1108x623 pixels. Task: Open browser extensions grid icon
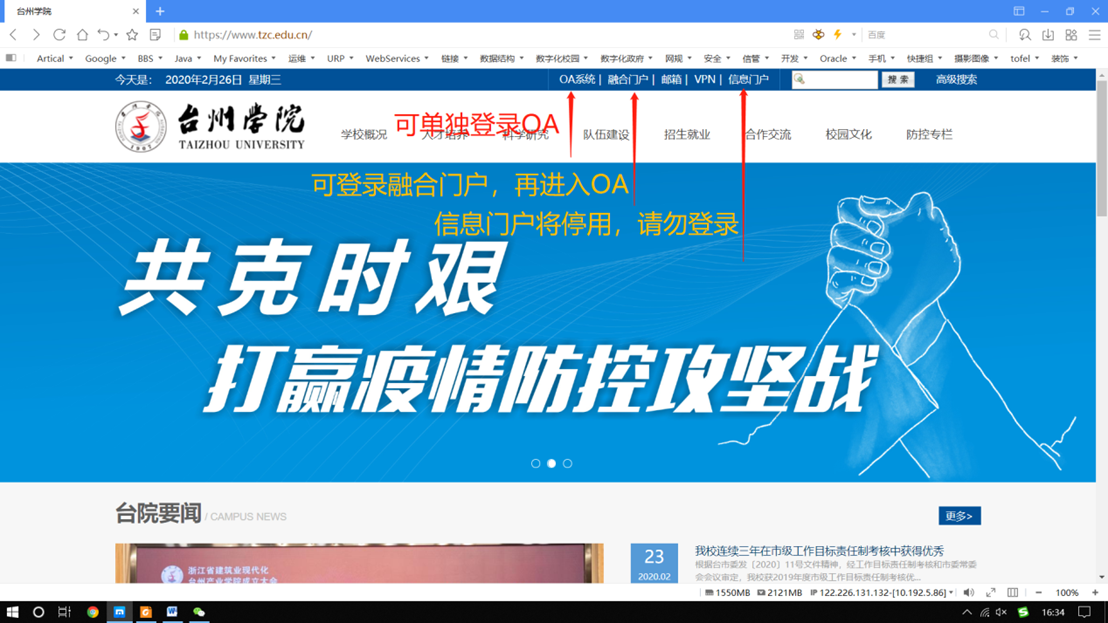coord(1071,35)
